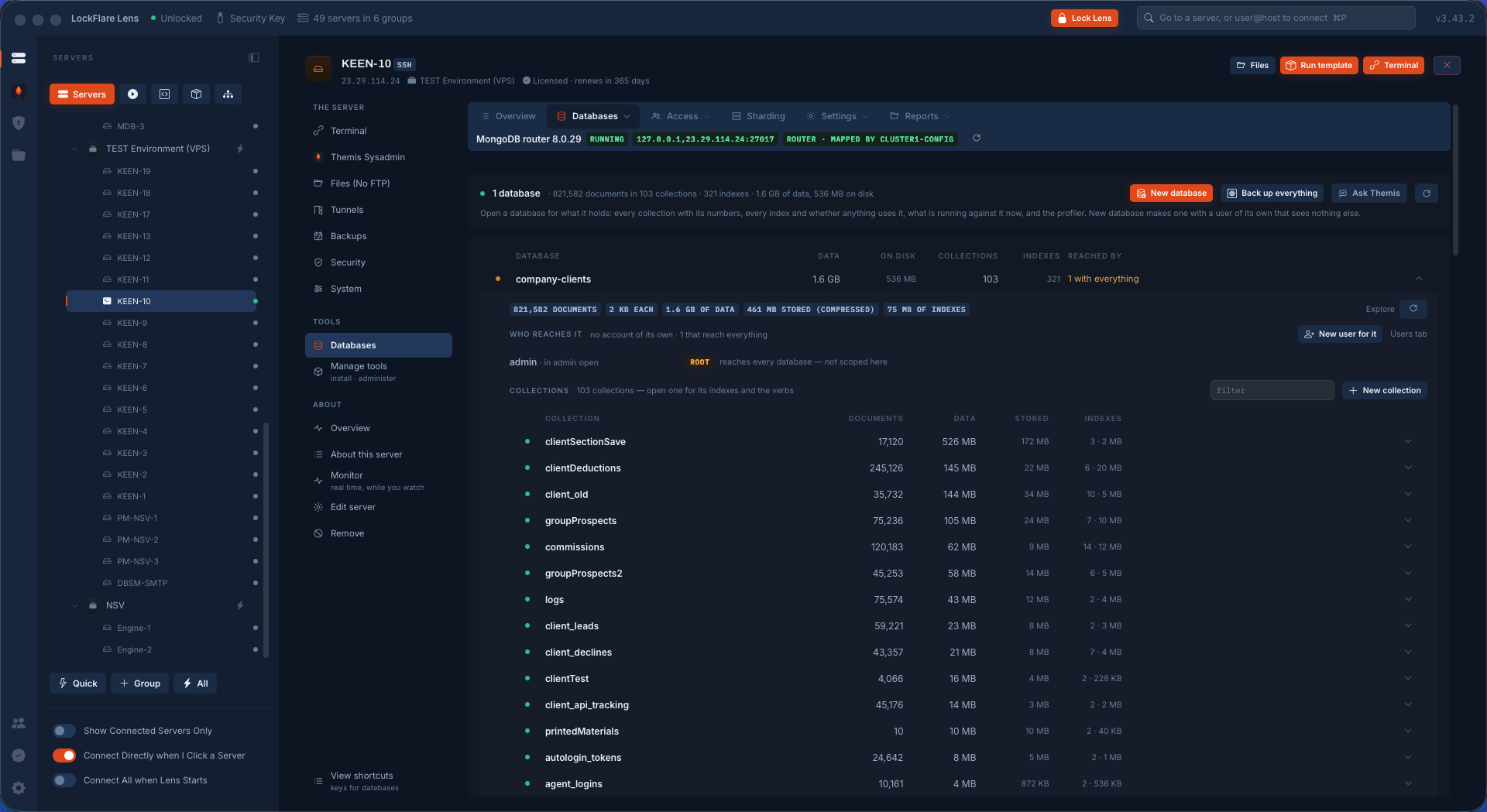
Task: Click the collections filter field
Action: (x=1272, y=391)
